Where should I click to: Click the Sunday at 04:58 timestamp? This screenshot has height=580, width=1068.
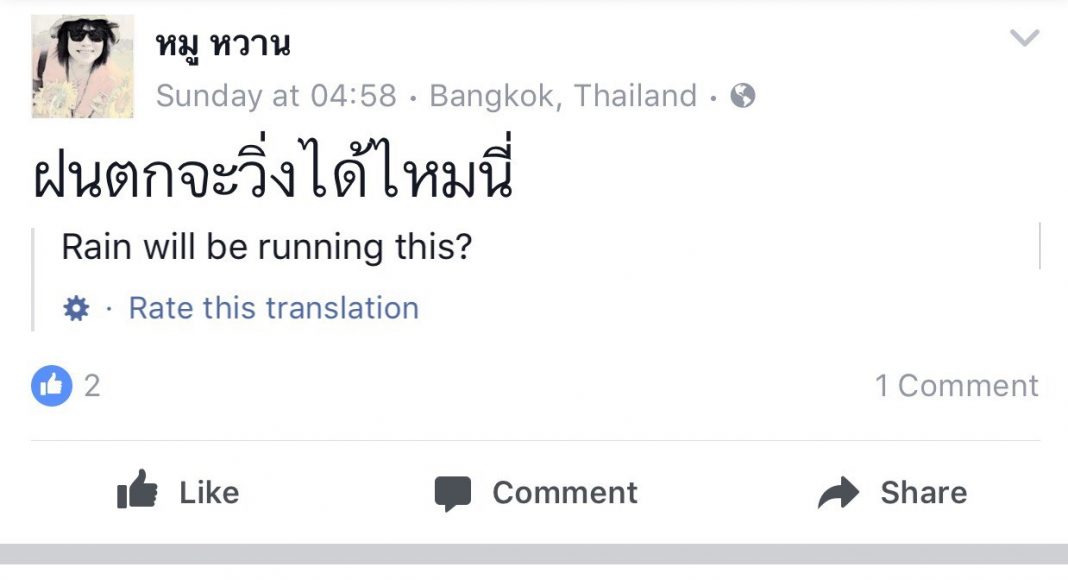coord(276,96)
